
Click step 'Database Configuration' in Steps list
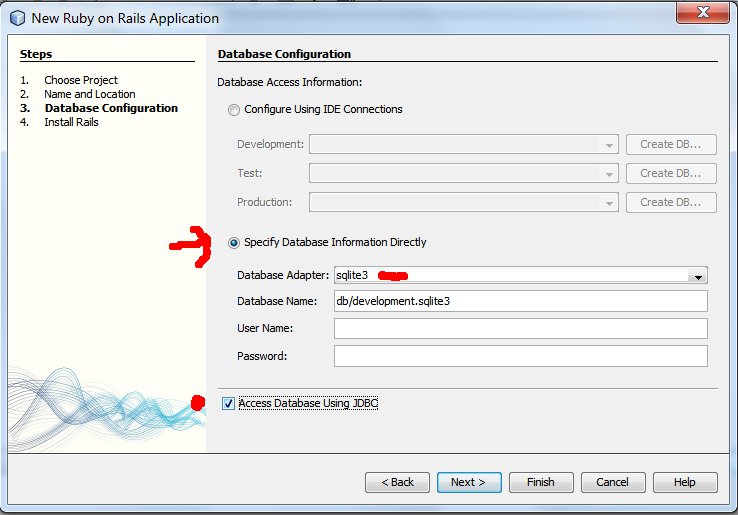111,108
